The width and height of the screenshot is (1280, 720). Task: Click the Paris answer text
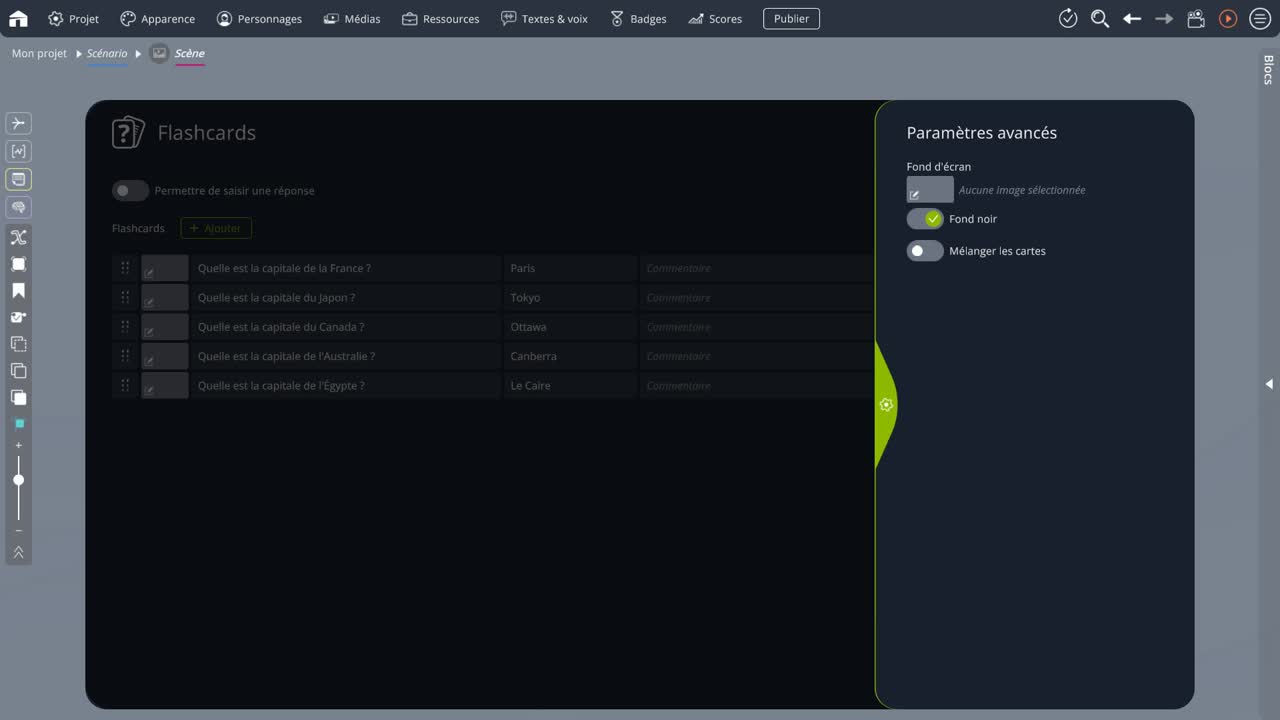pos(522,268)
